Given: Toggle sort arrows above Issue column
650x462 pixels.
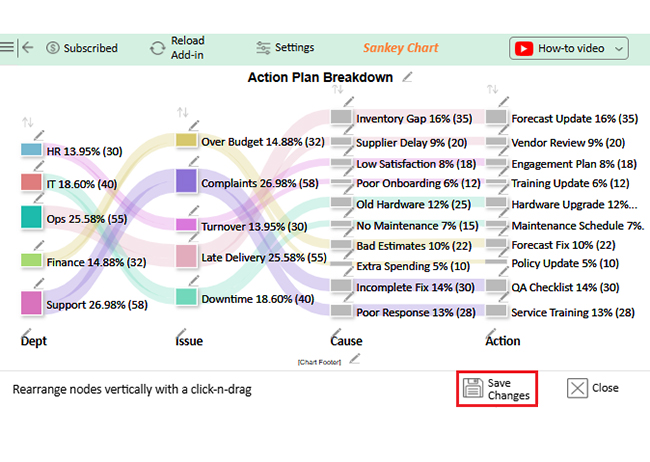Looking at the screenshot, I should (x=183, y=112).
